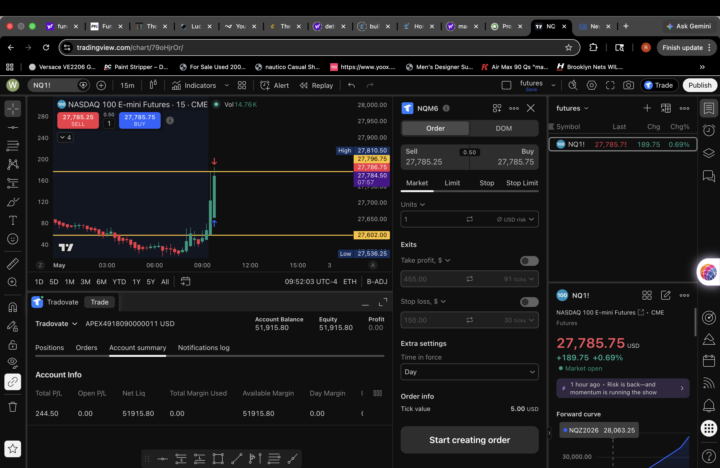Click the blue BUY 27,785.75 button
720x468 pixels.
(140, 120)
